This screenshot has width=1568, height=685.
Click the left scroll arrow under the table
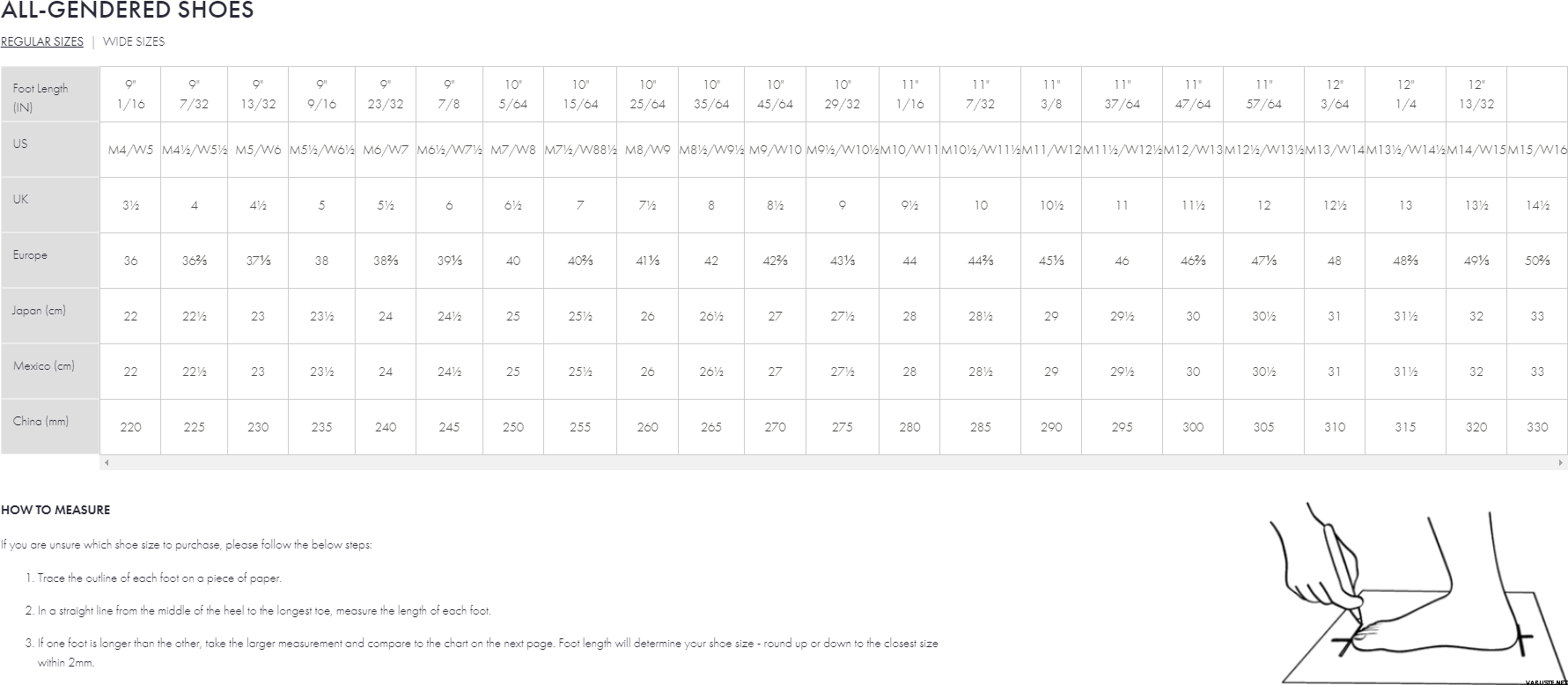point(107,462)
